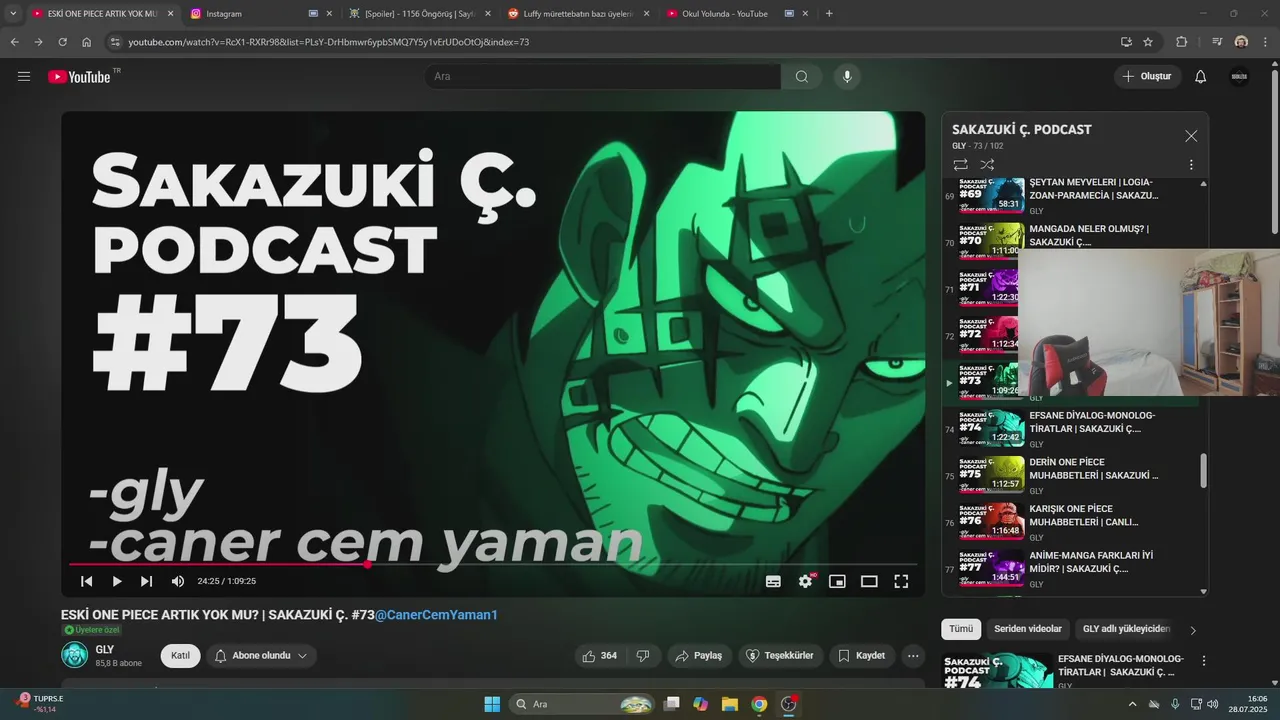Show more filter chips with arrow
The height and width of the screenshot is (720, 1280).
click(x=1192, y=630)
